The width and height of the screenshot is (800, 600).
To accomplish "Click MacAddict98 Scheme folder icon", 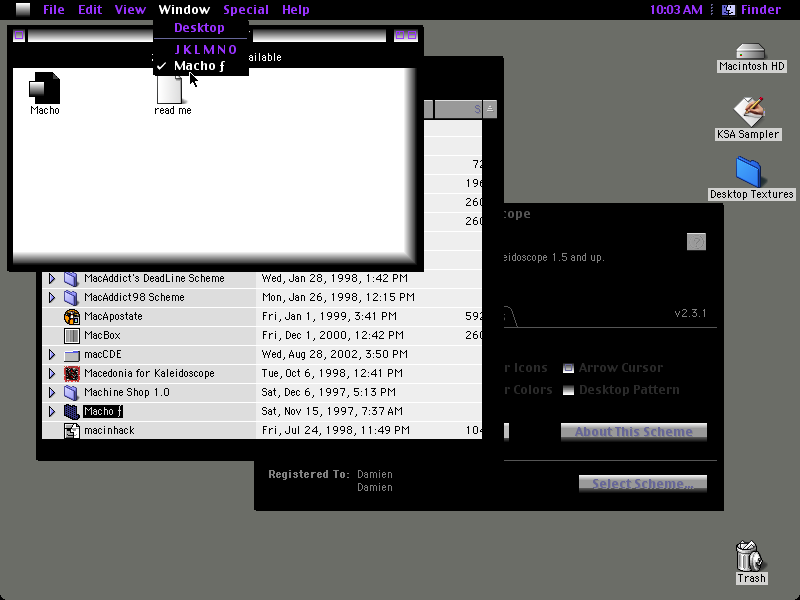I will pos(71,297).
